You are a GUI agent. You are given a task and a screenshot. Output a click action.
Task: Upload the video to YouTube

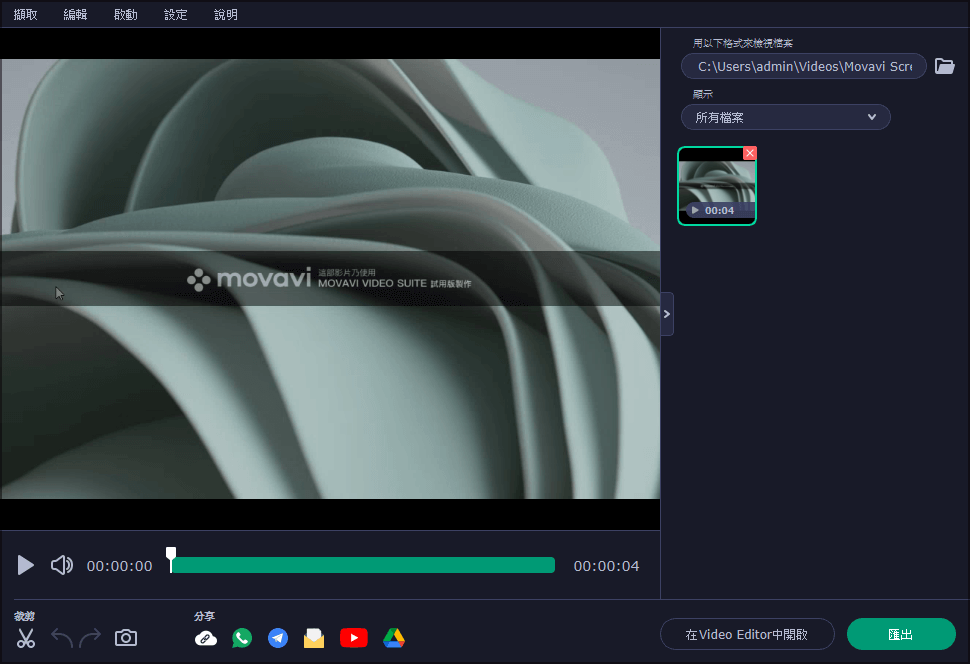[353, 638]
